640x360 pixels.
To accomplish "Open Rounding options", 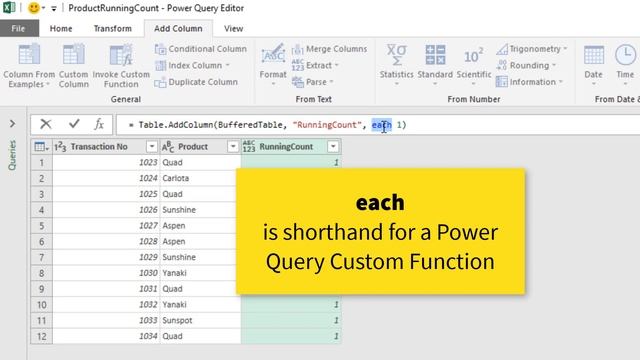I will [526, 65].
